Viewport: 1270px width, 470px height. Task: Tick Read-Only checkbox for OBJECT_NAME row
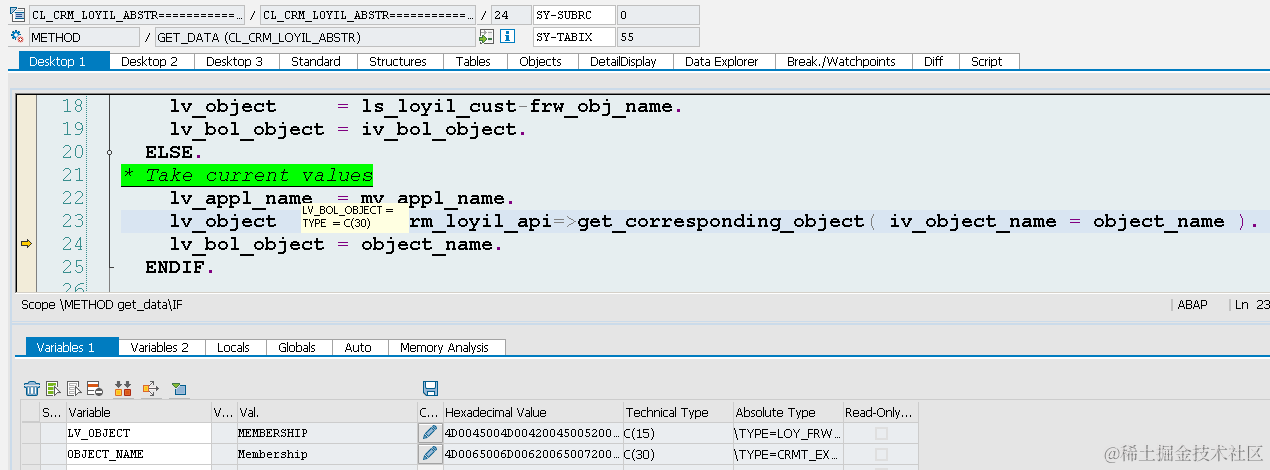pyautogui.click(x=881, y=454)
